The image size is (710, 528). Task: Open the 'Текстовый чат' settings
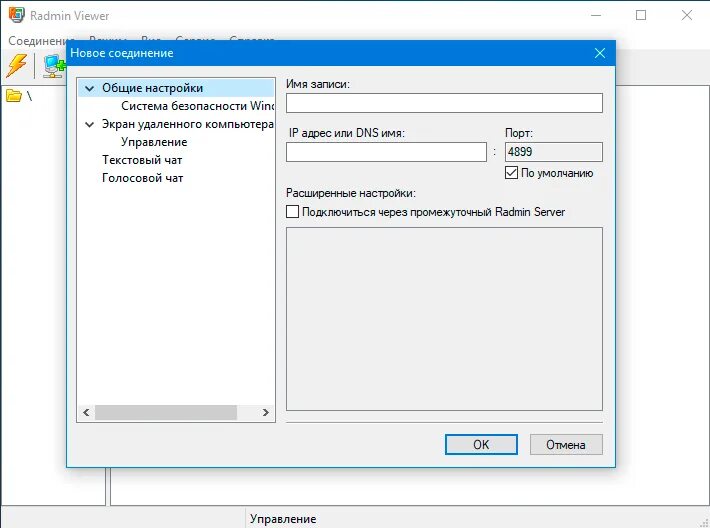142,160
